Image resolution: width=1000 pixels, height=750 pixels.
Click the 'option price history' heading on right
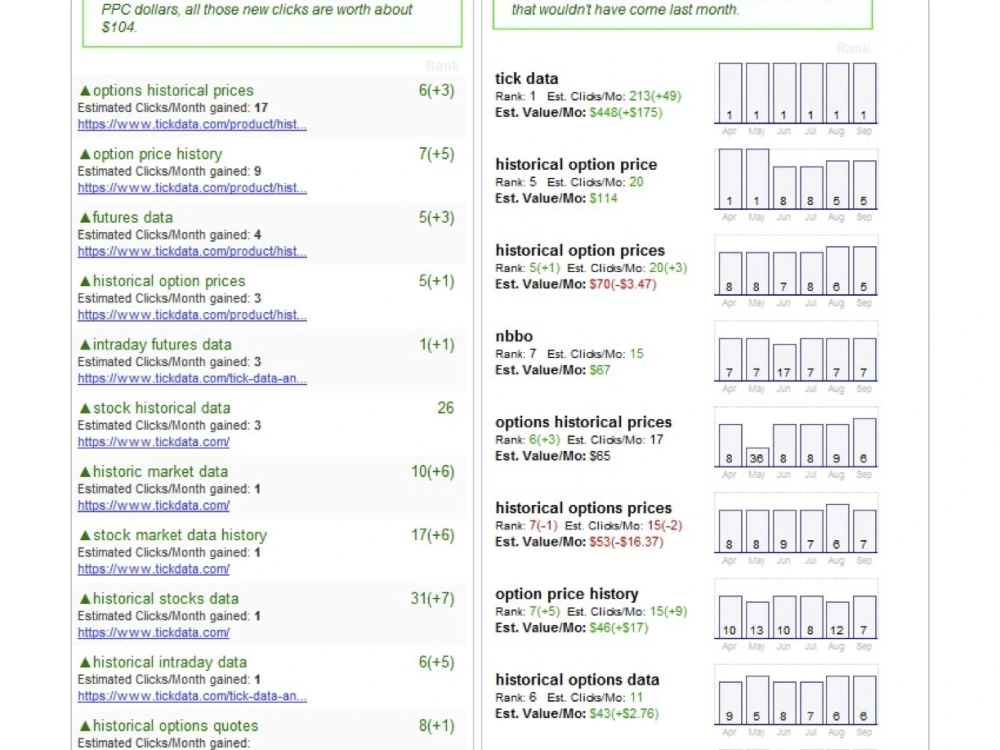tap(567, 594)
